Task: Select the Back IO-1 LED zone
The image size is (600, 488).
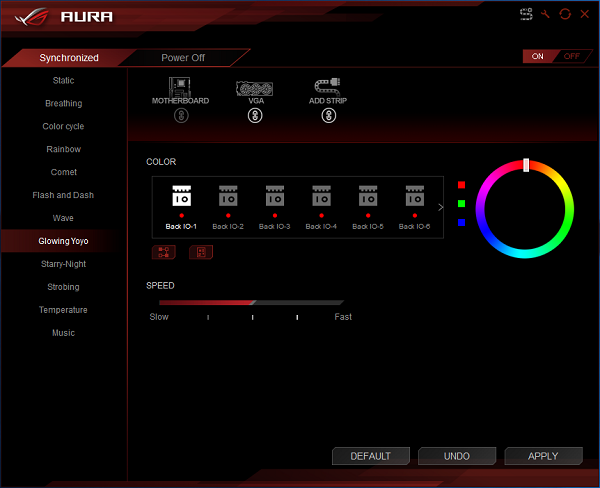Action: [x=181, y=207]
